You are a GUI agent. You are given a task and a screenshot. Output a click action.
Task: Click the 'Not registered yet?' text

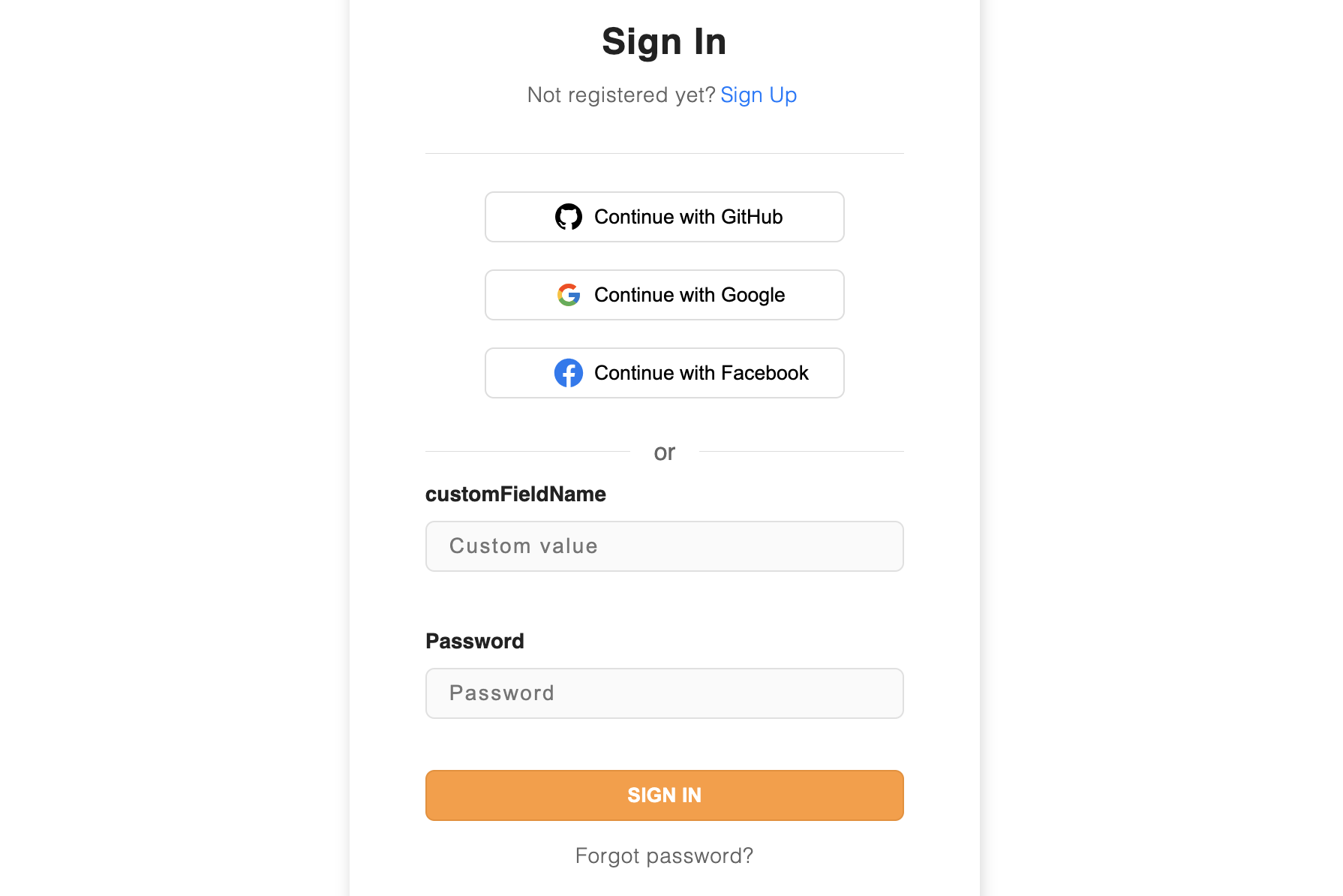tap(620, 95)
